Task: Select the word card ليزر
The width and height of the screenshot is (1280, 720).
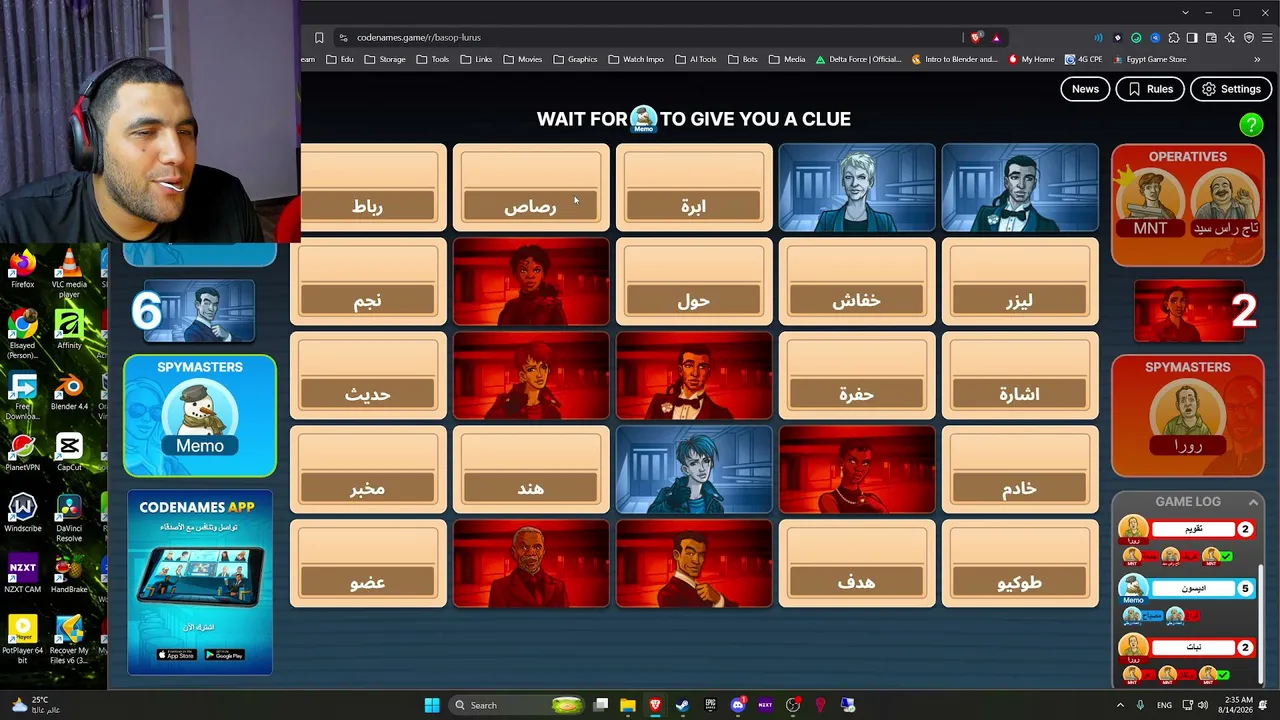Action: pos(1020,282)
